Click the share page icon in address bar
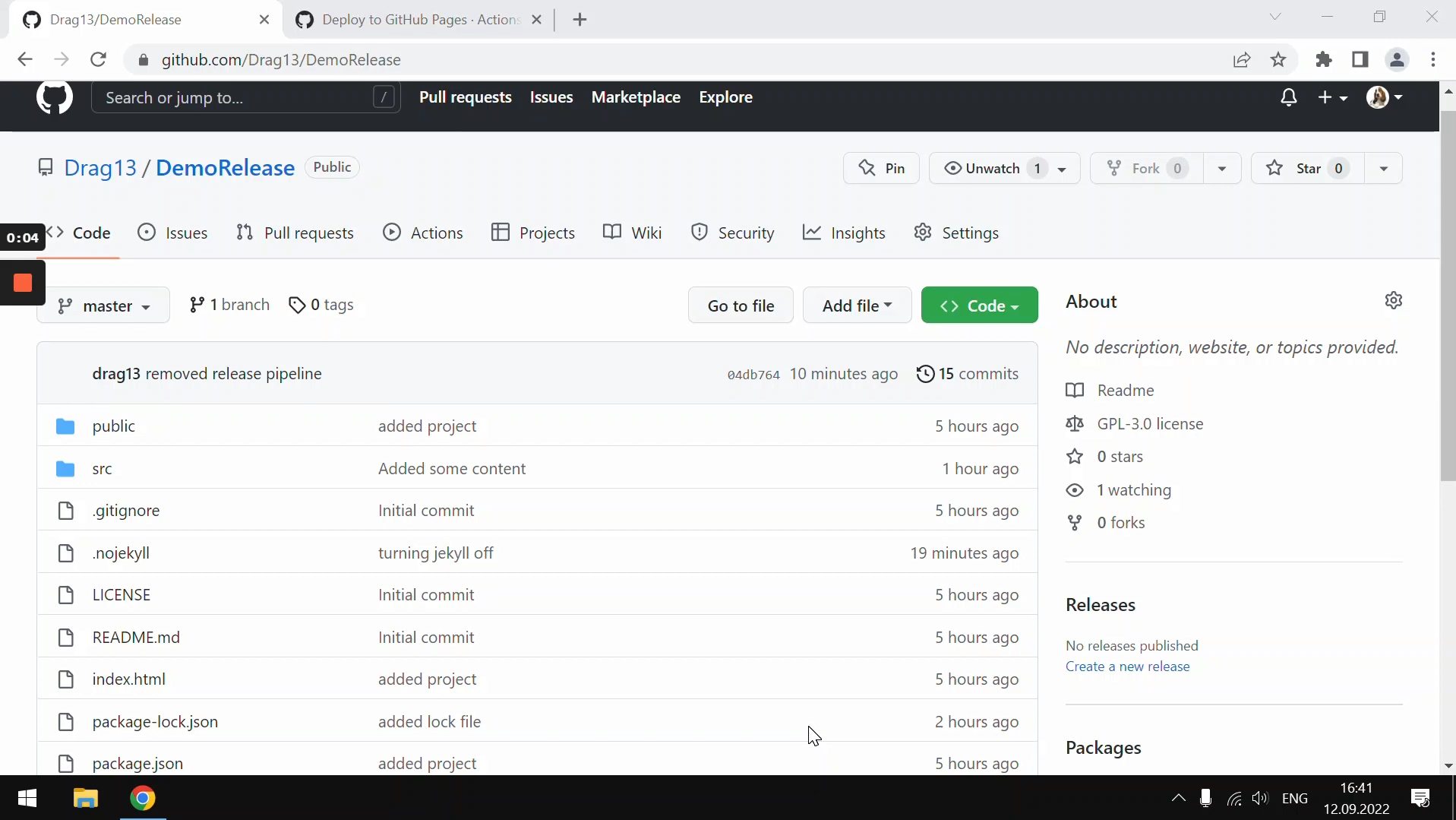This screenshot has width=1456, height=820. coord(1242,59)
